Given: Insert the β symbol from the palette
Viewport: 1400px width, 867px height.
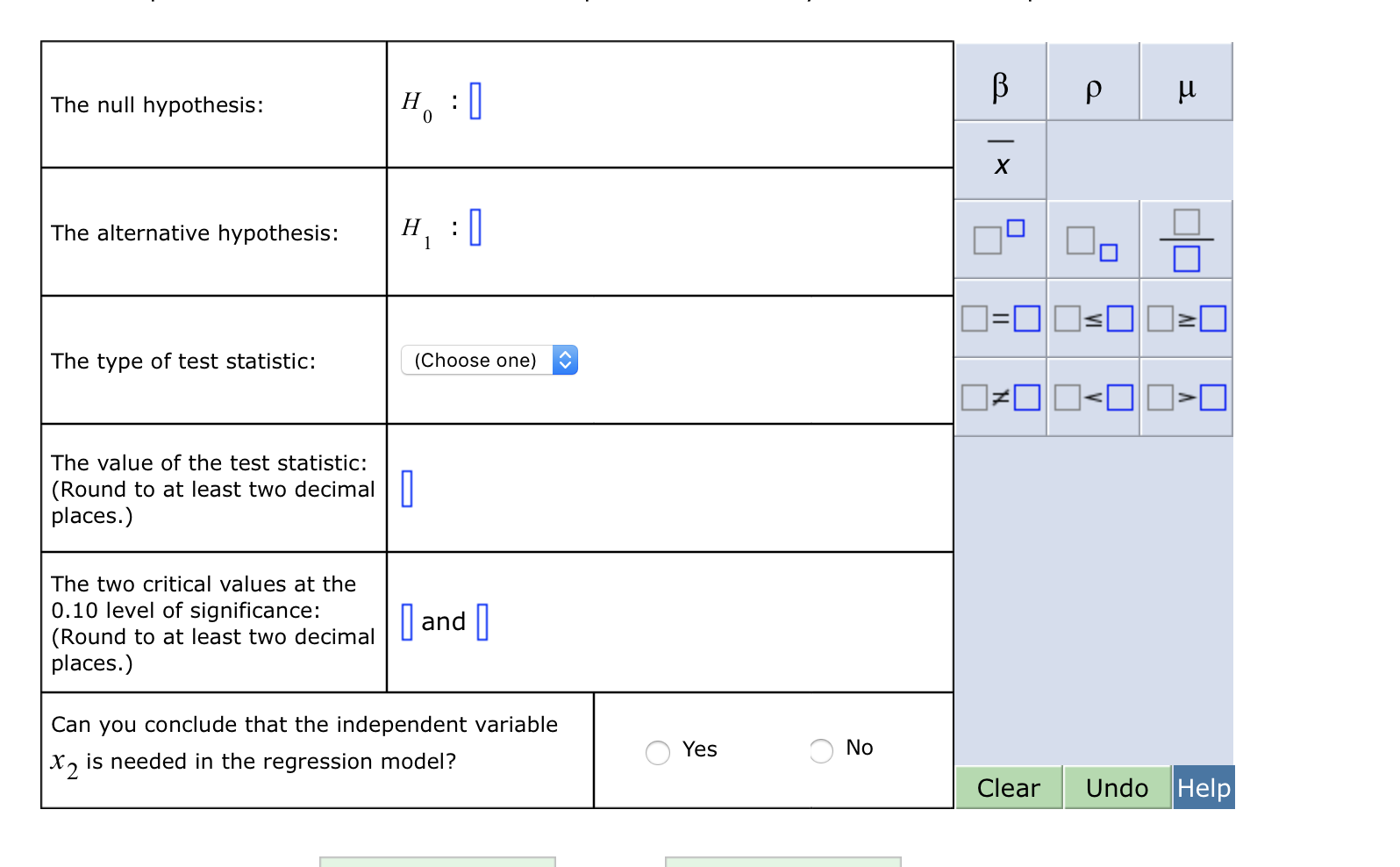Looking at the screenshot, I should pos(999,84).
